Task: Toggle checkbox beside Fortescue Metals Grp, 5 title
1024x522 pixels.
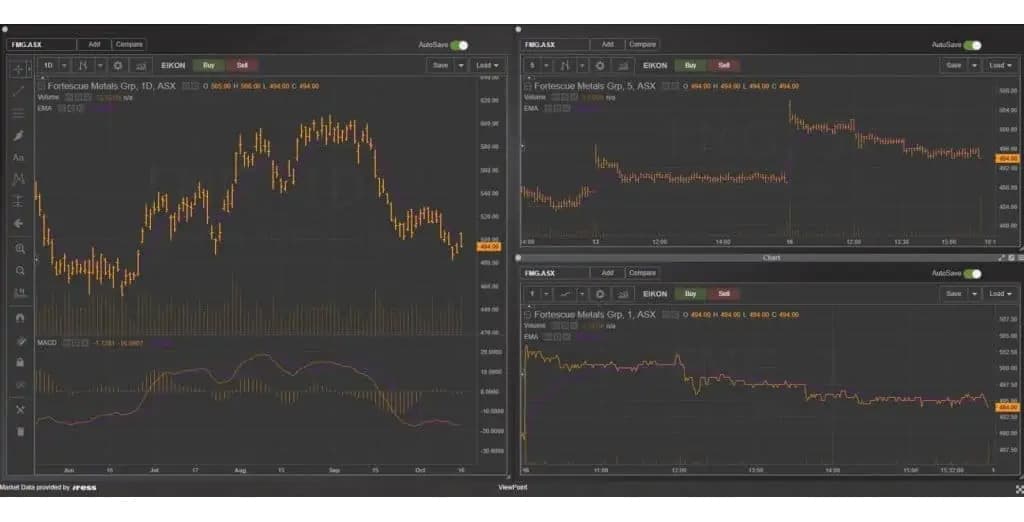Action: pos(528,86)
